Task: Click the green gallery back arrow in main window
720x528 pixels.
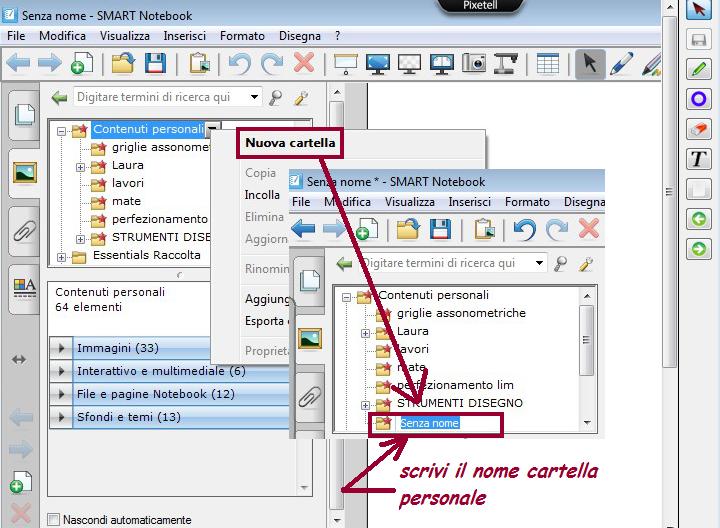Action: (x=60, y=97)
